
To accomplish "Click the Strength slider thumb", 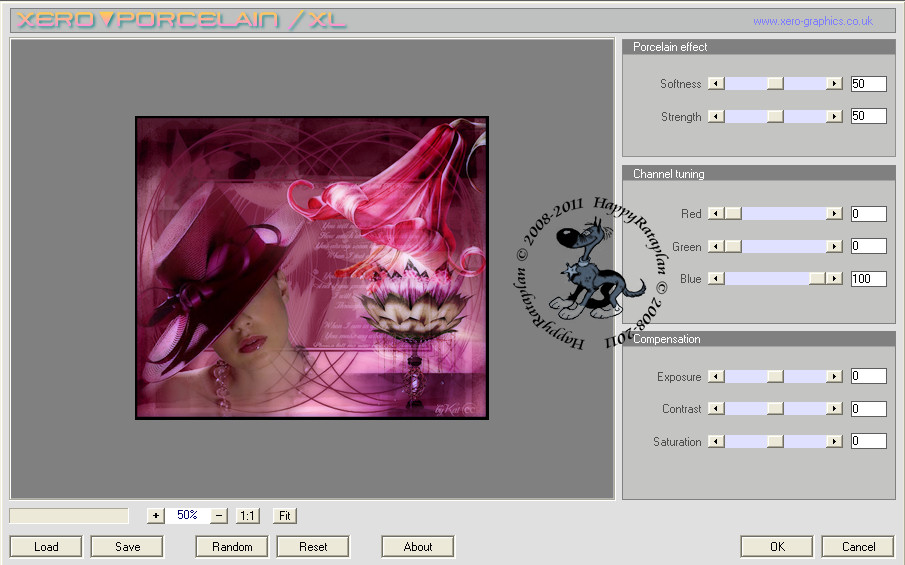I will pyautogui.click(x=775, y=117).
